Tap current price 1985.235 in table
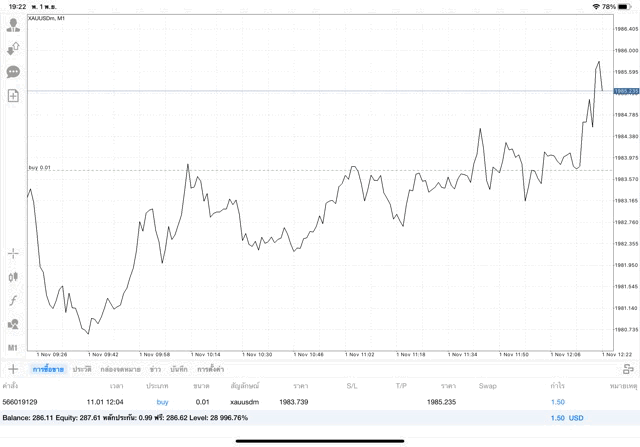The image size is (640, 447). (x=441, y=402)
